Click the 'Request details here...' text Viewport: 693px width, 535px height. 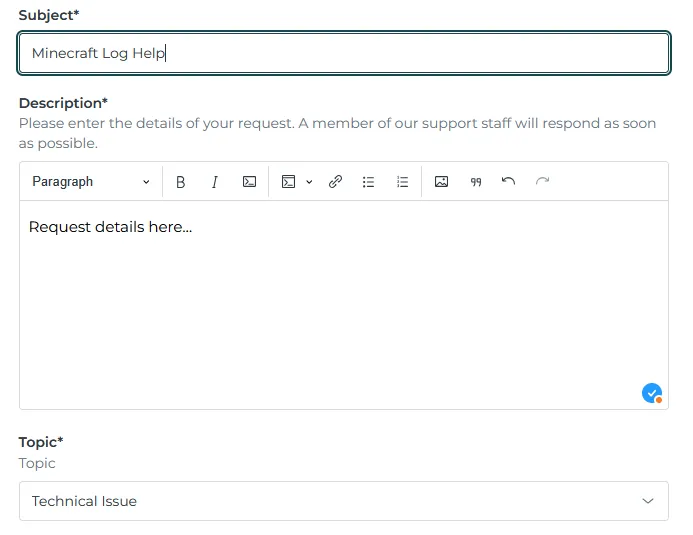110,227
